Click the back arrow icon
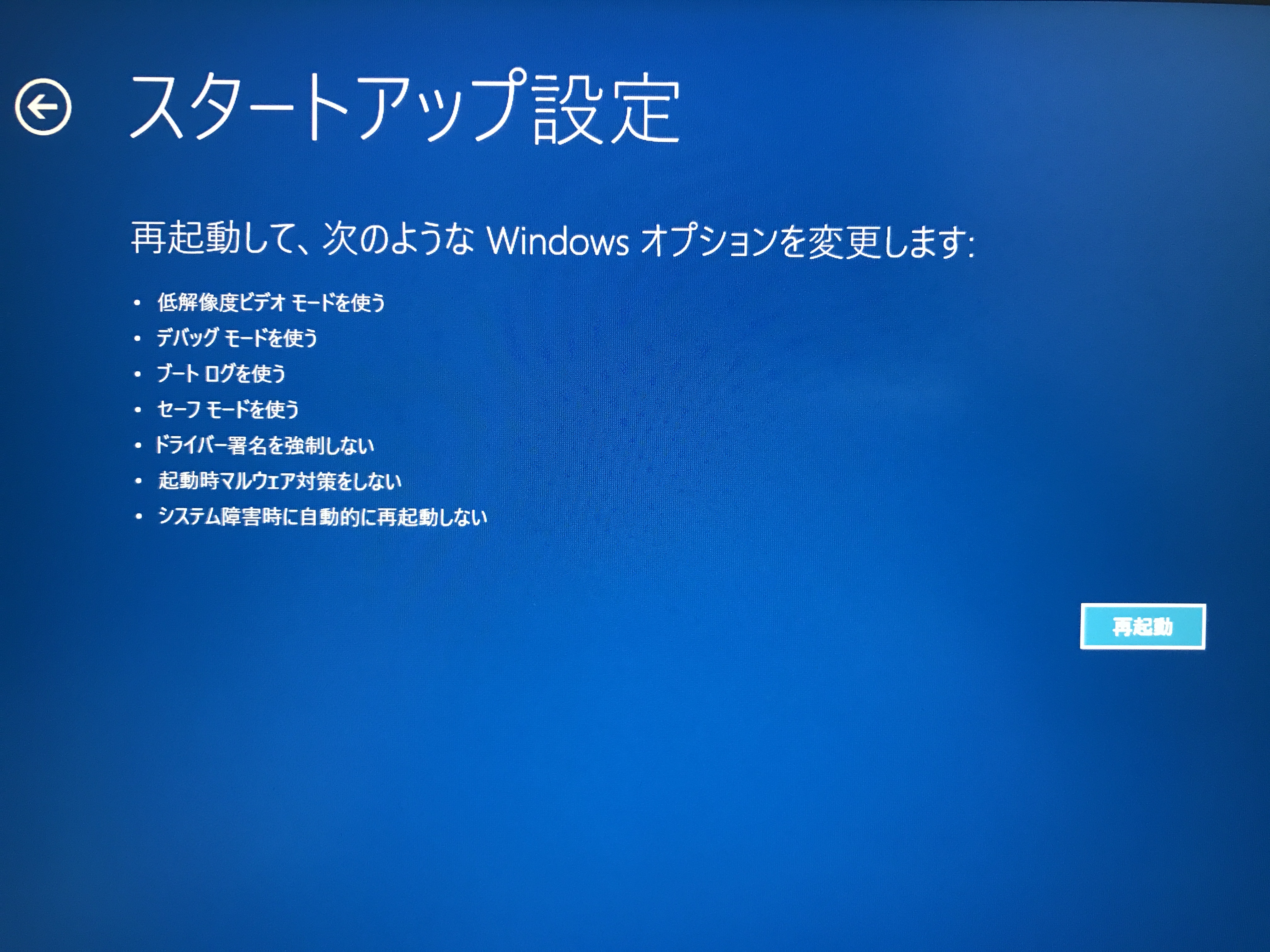 (43, 107)
